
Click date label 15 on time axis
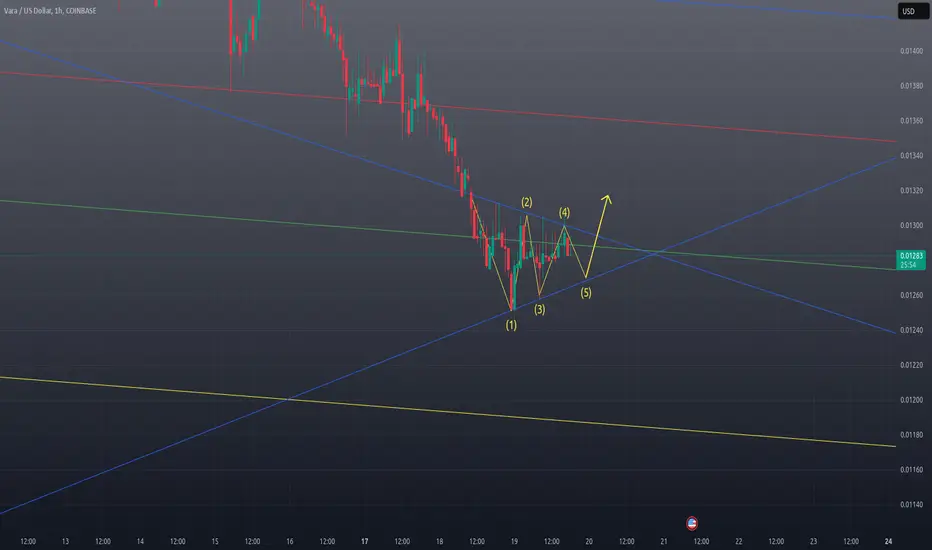click(x=215, y=542)
